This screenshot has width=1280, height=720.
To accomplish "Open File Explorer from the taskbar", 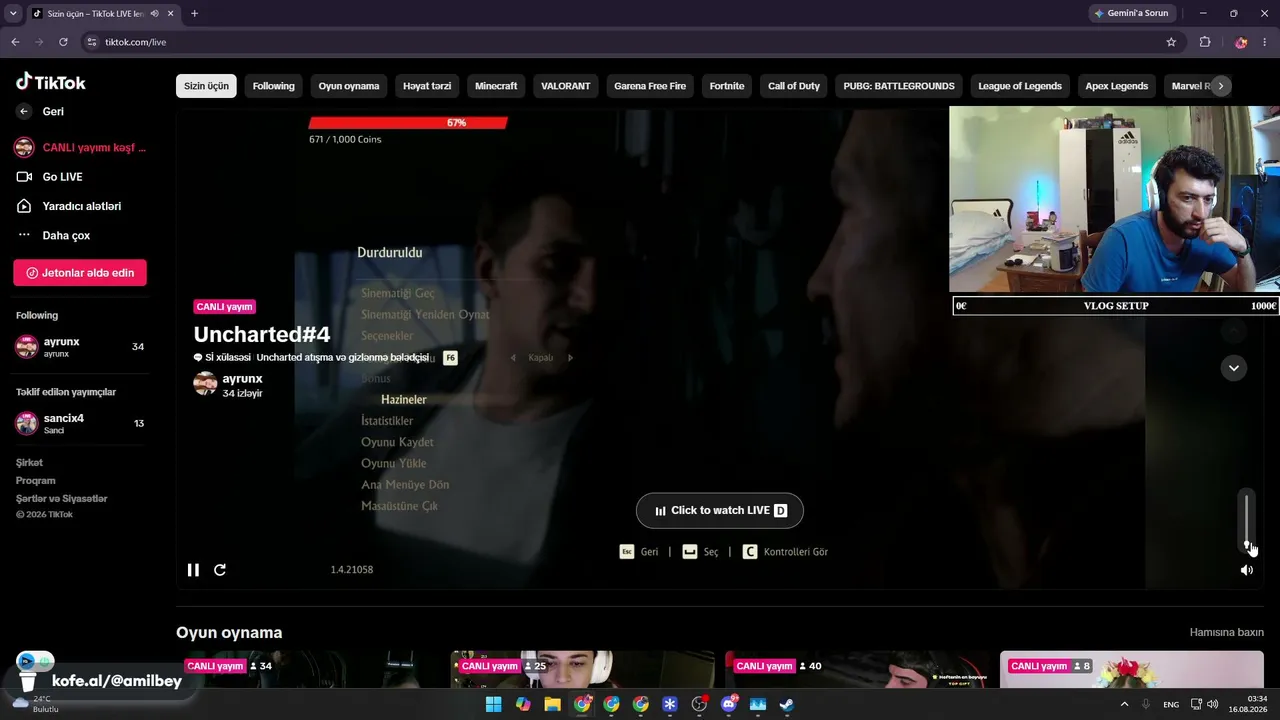I will 552,704.
